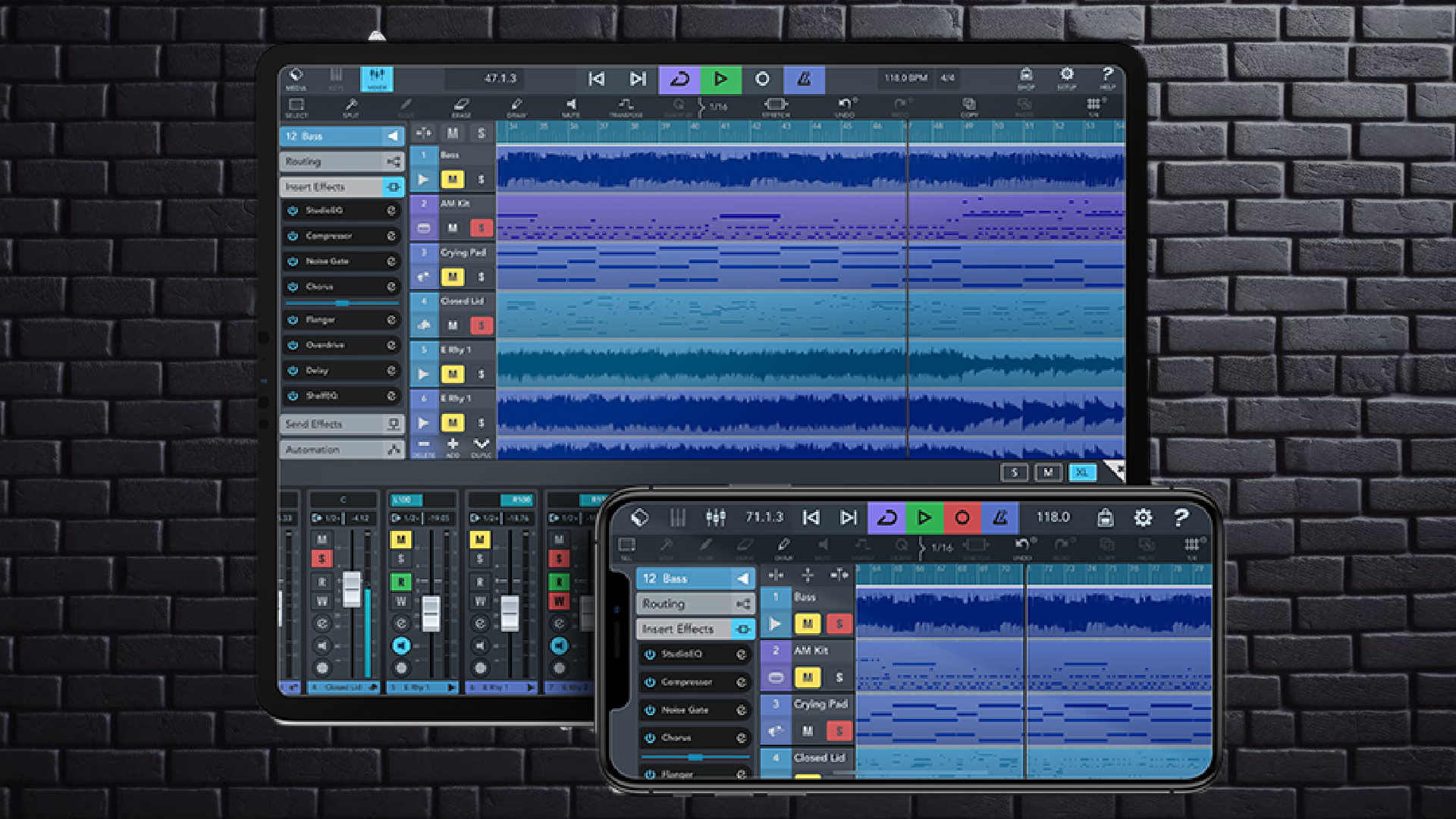Choose the Erase tool on the tablet toolbar
The image size is (1456, 819).
460,107
